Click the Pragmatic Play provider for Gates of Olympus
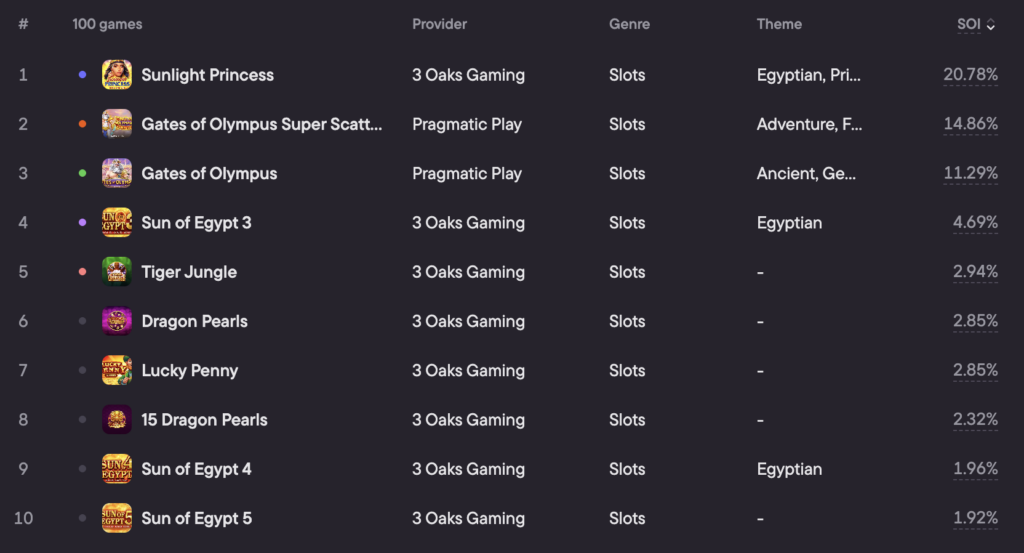Viewport: 1024px width, 553px height. 467,174
